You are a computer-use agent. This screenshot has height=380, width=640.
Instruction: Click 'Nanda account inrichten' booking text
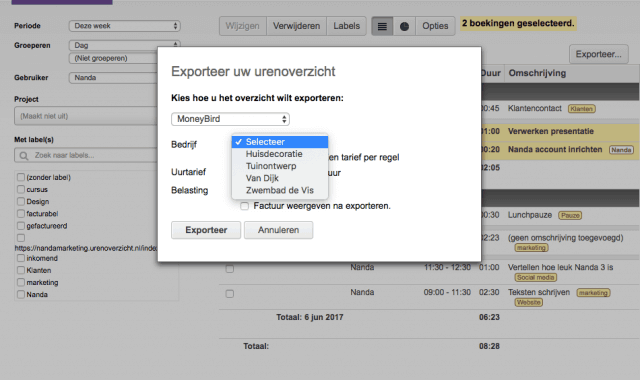tap(555, 149)
